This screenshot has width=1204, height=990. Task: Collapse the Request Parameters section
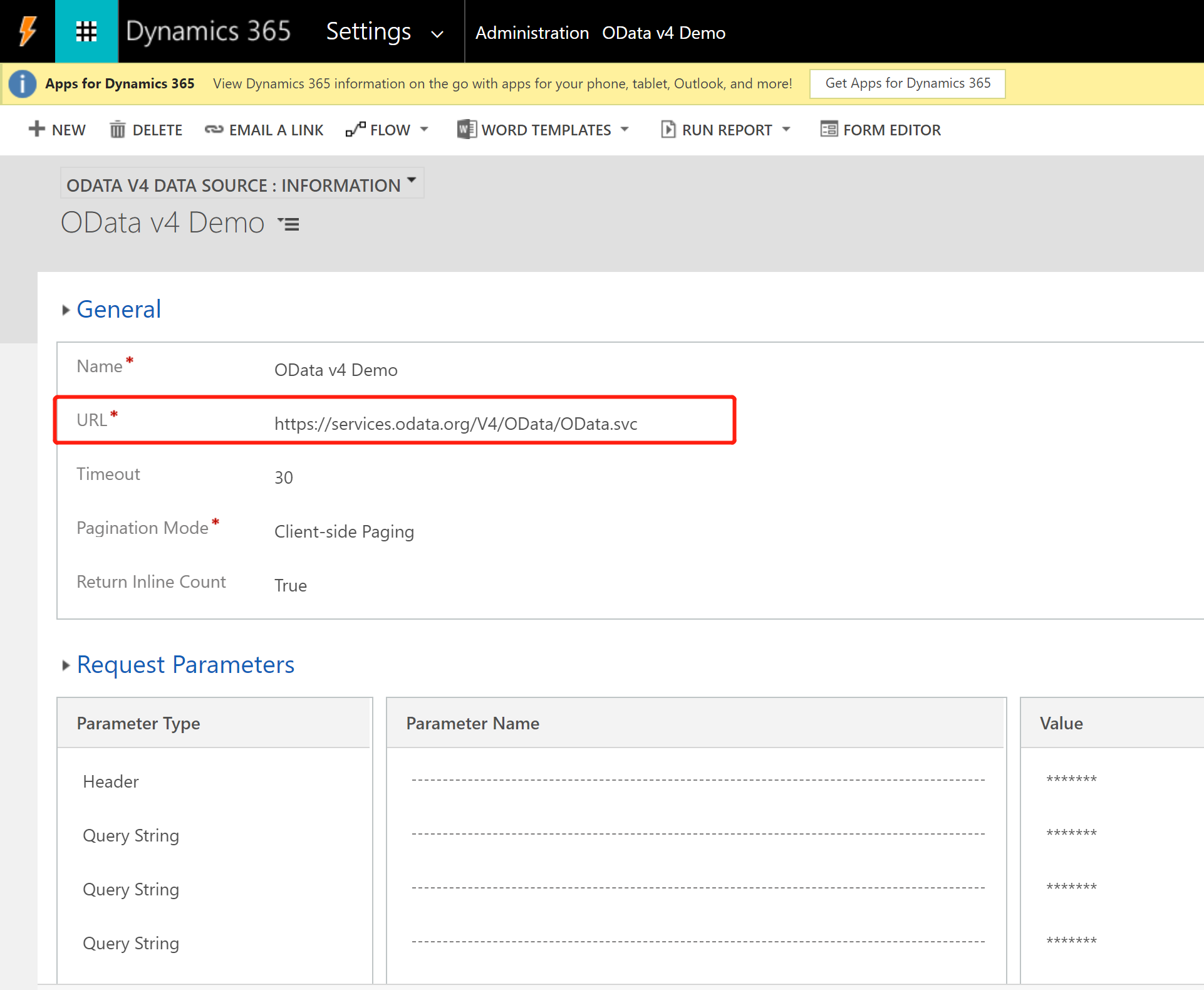click(66, 665)
